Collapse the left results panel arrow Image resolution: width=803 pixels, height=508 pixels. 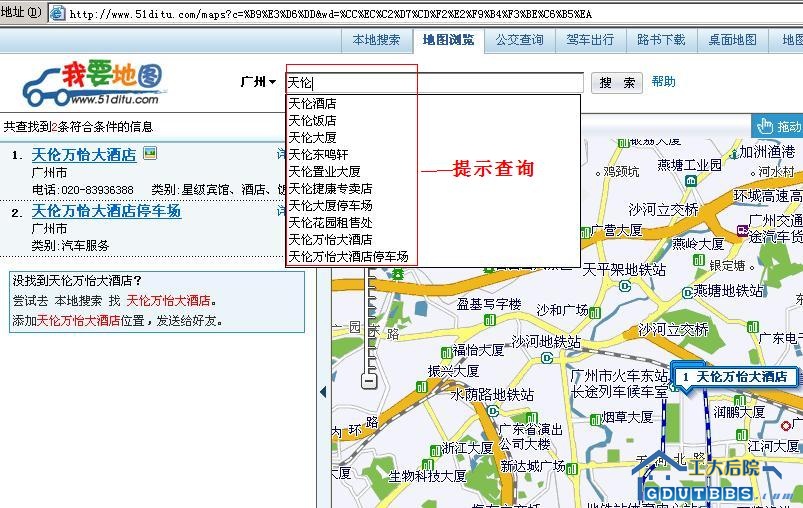323,392
